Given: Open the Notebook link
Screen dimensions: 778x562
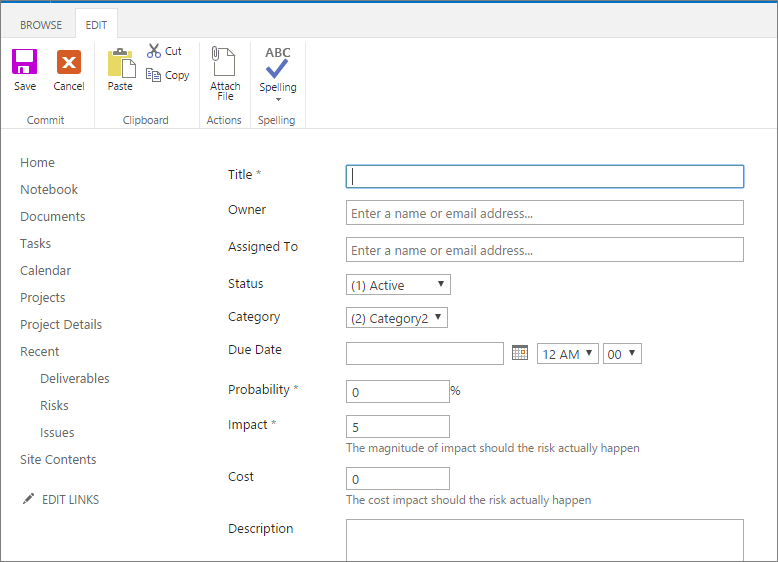Looking at the screenshot, I should coord(49,189).
